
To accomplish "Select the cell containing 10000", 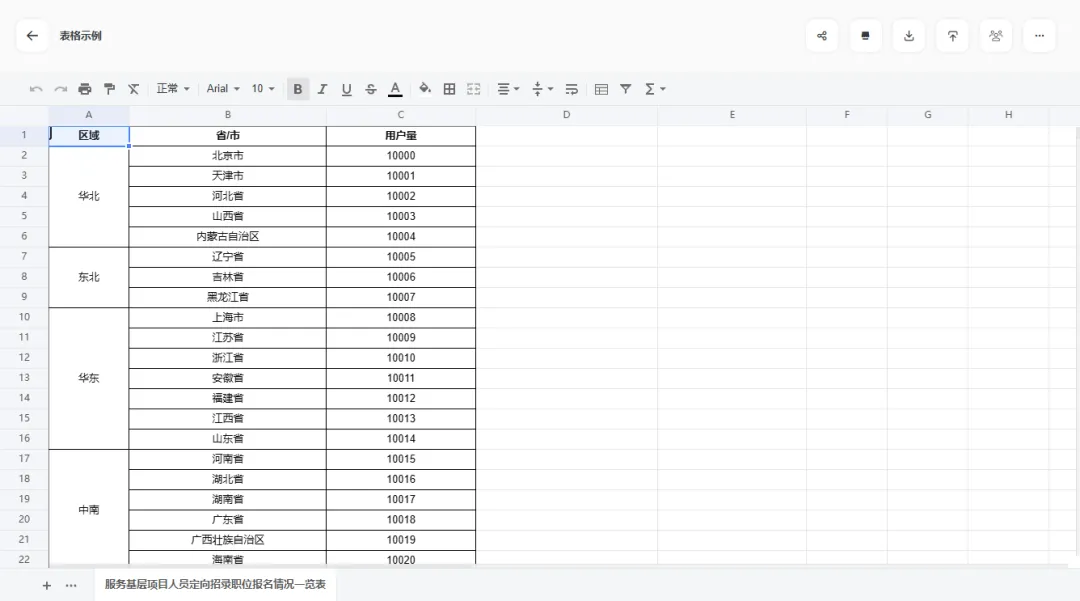I will click(401, 156).
